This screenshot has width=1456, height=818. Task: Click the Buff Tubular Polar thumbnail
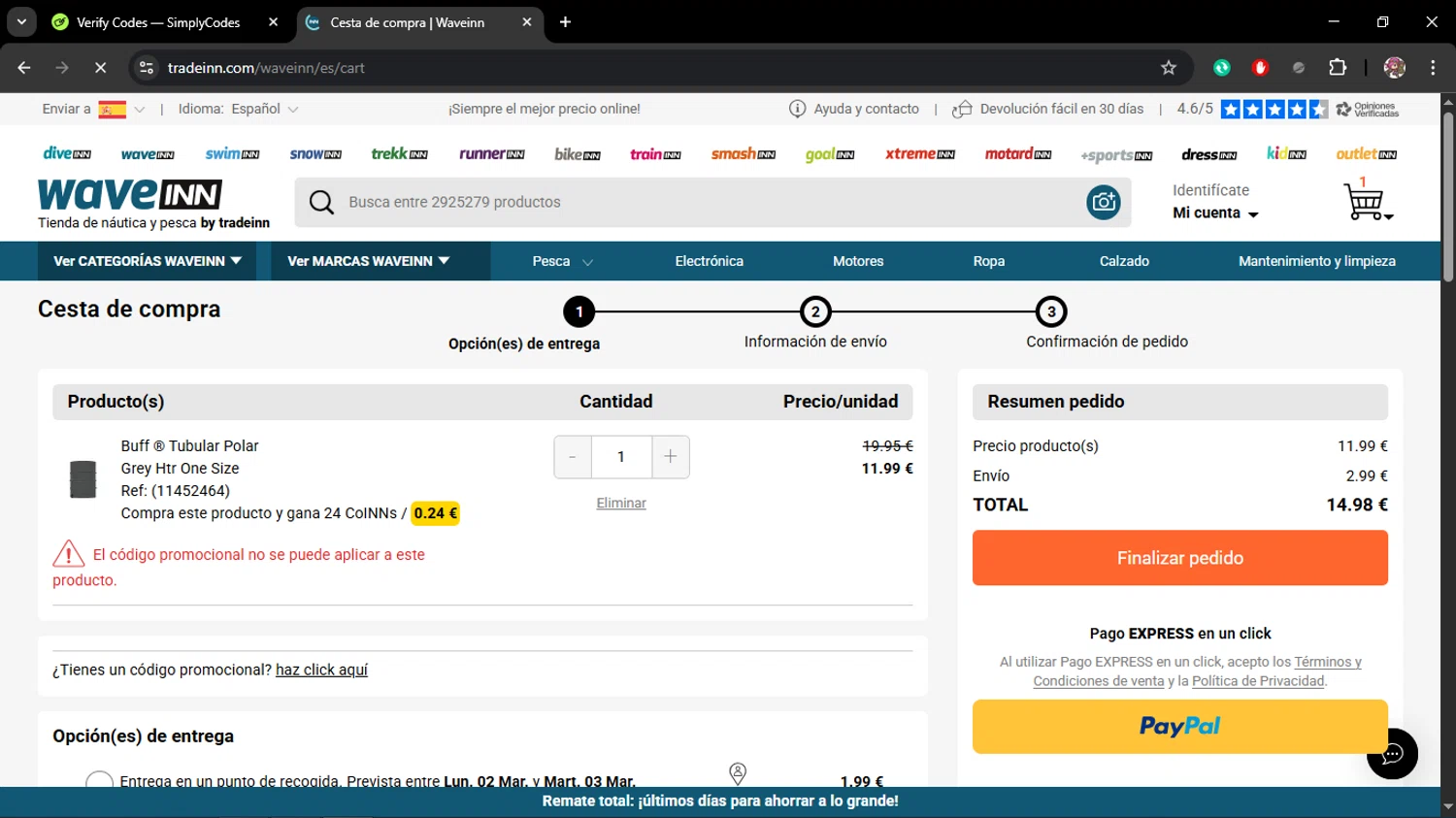pos(83,479)
